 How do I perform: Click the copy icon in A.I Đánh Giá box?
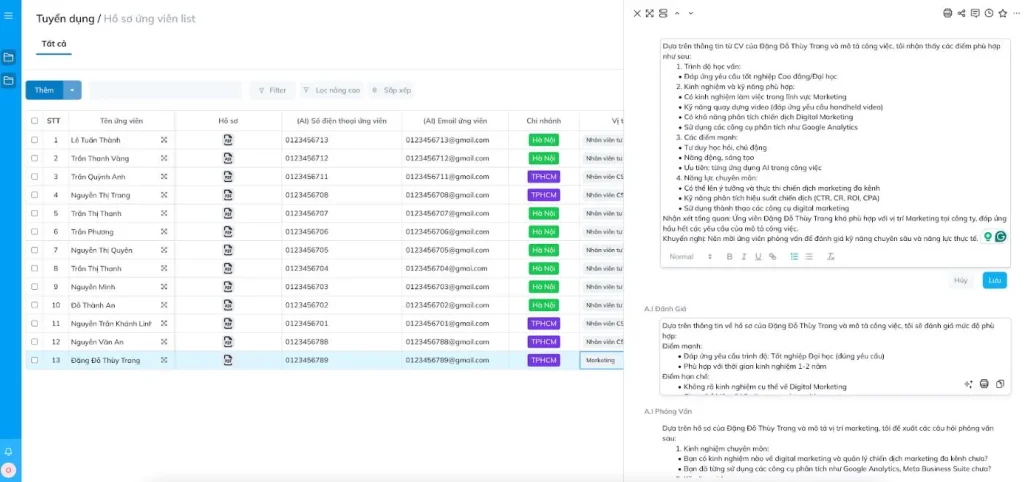coord(1000,384)
